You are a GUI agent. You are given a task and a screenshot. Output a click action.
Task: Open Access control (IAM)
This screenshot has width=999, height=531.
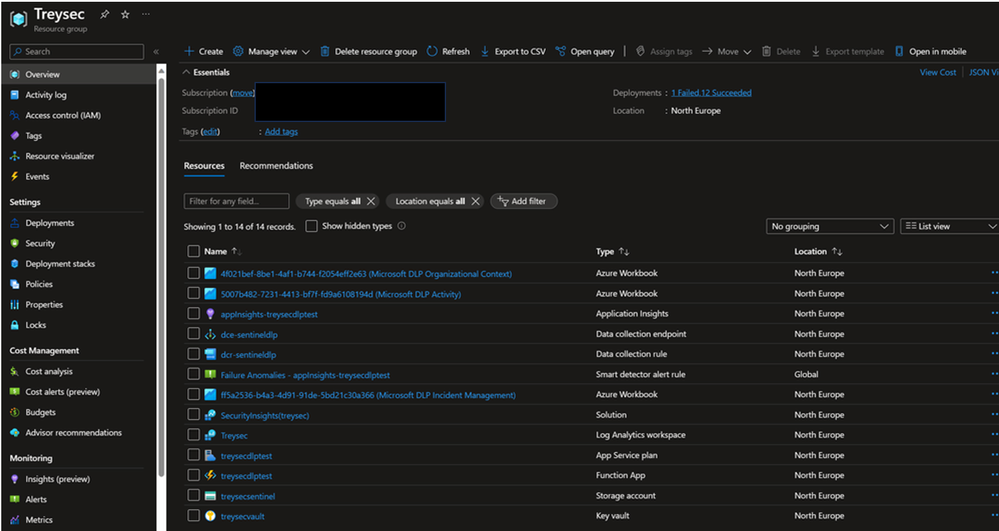62,115
